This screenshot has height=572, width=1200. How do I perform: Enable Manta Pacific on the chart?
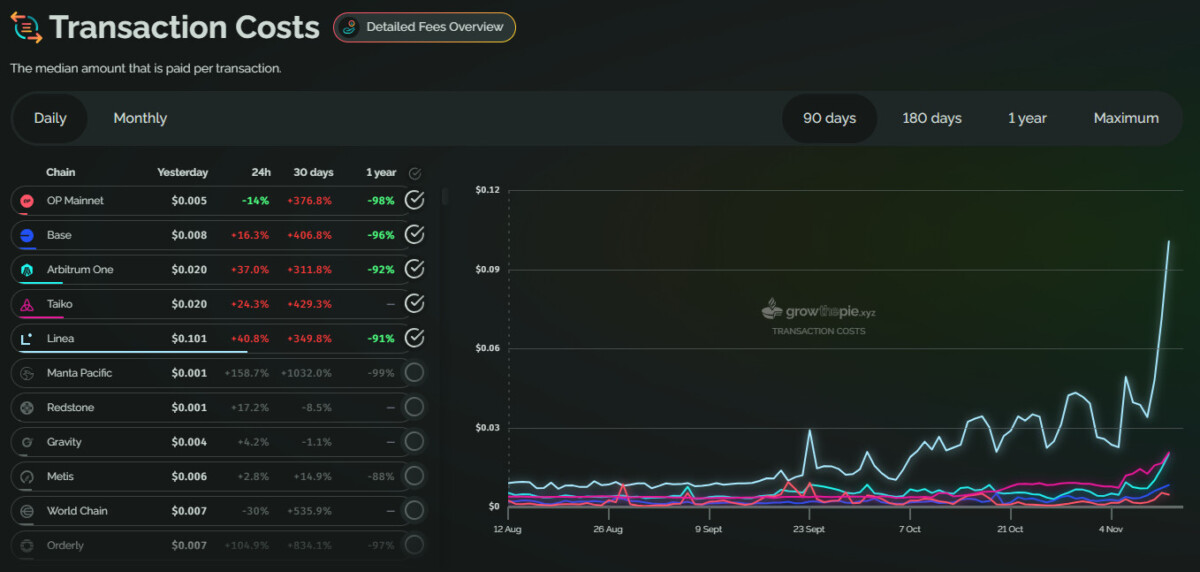tap(414, 373)
